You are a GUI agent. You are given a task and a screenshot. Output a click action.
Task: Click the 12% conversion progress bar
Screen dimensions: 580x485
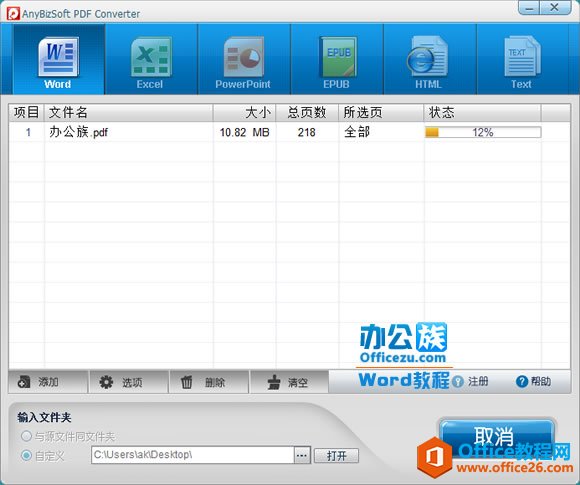click(483, 132)
